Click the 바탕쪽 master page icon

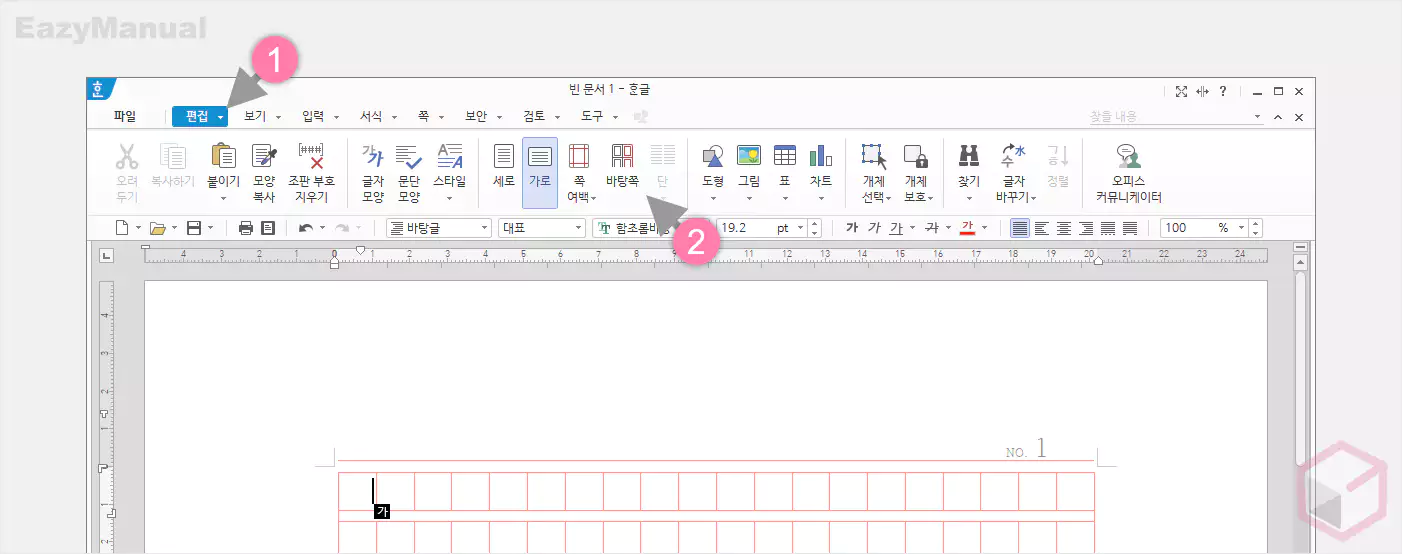622,156
